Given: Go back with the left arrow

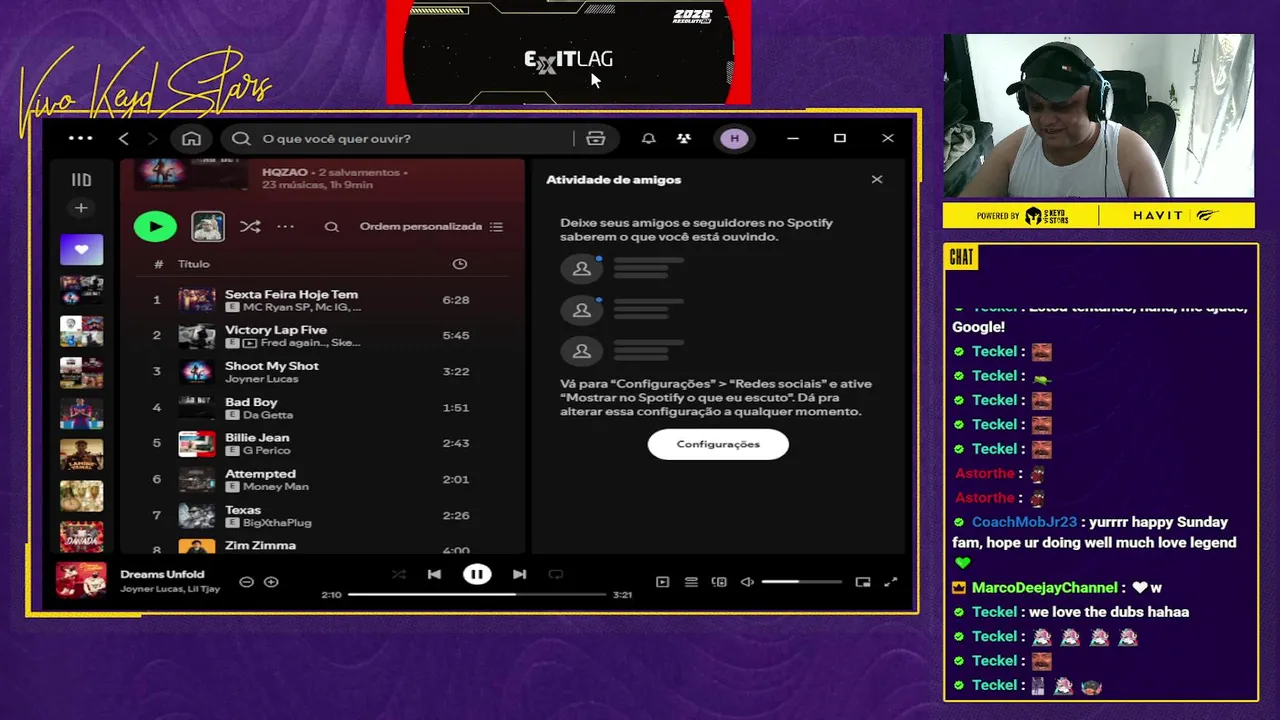Looking at the screenshot, I should (124, 138).
